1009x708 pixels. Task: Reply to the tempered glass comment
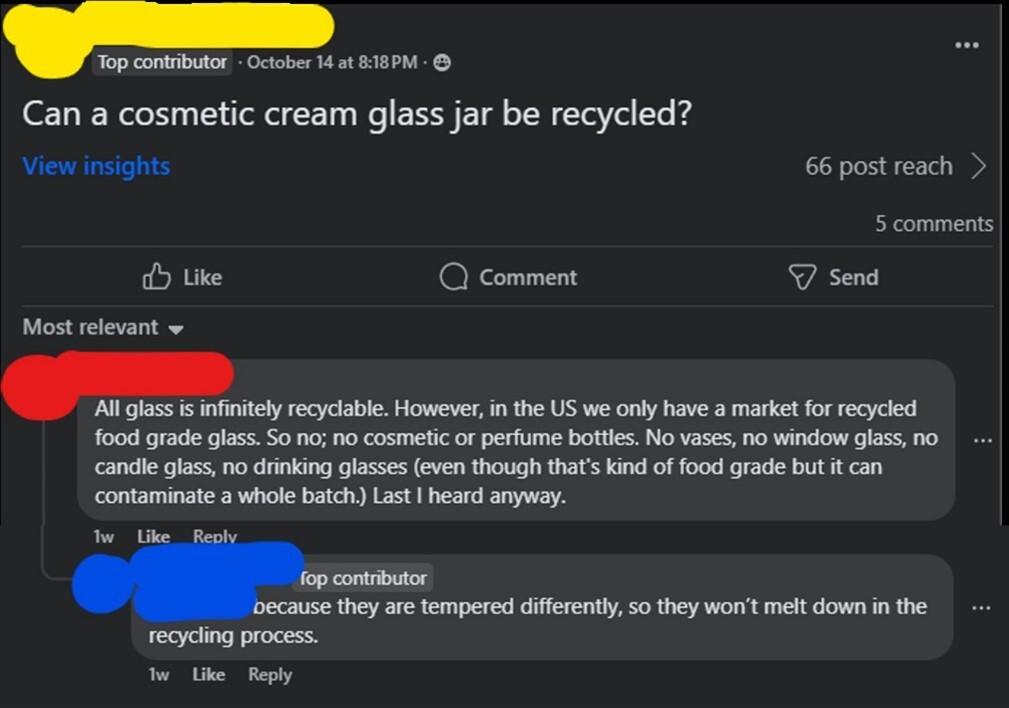269,674
